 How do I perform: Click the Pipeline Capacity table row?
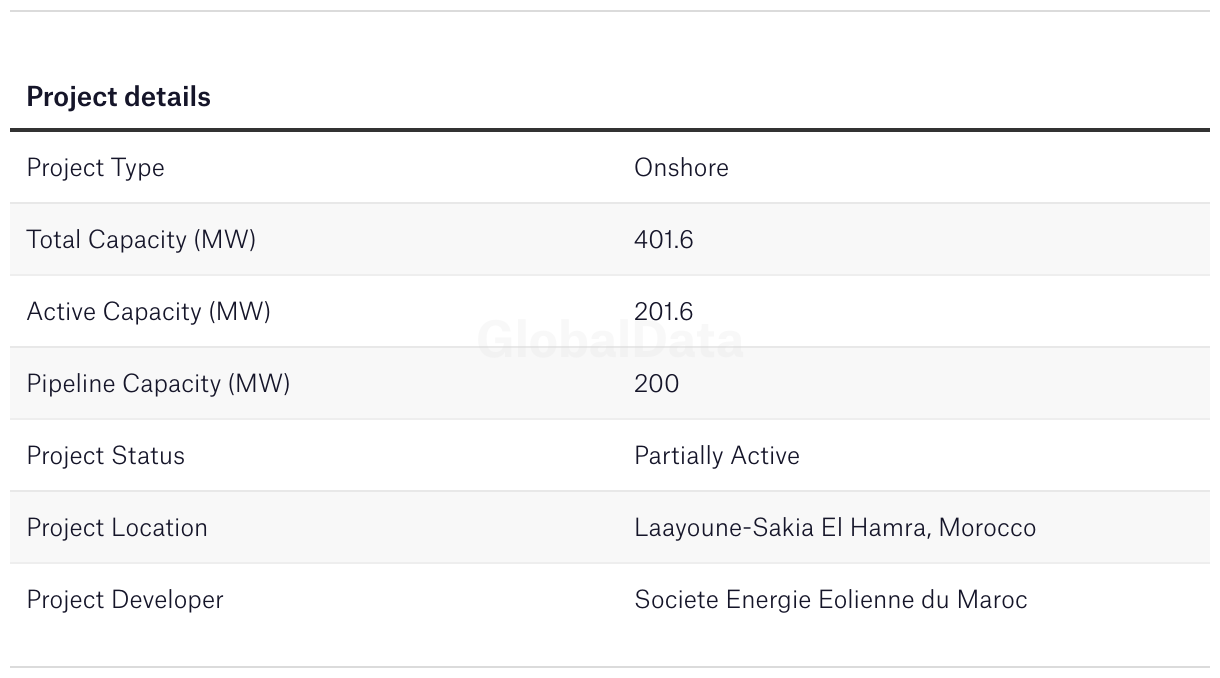(450, 383)
